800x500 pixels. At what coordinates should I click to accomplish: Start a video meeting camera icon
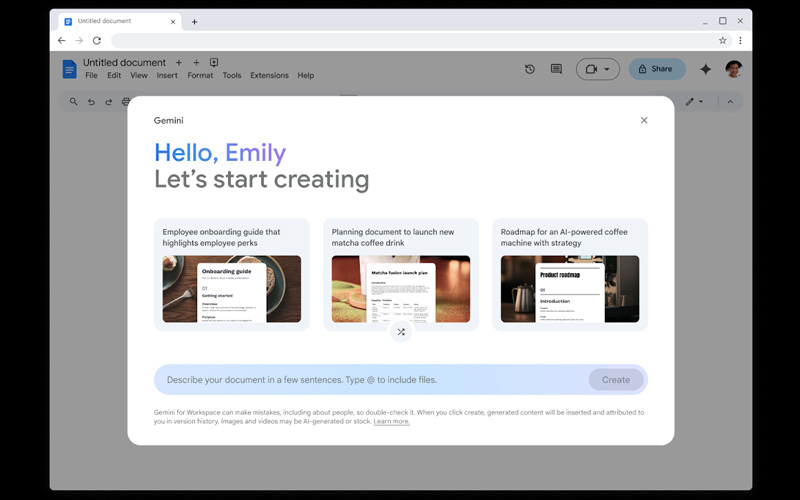(591, 69)
